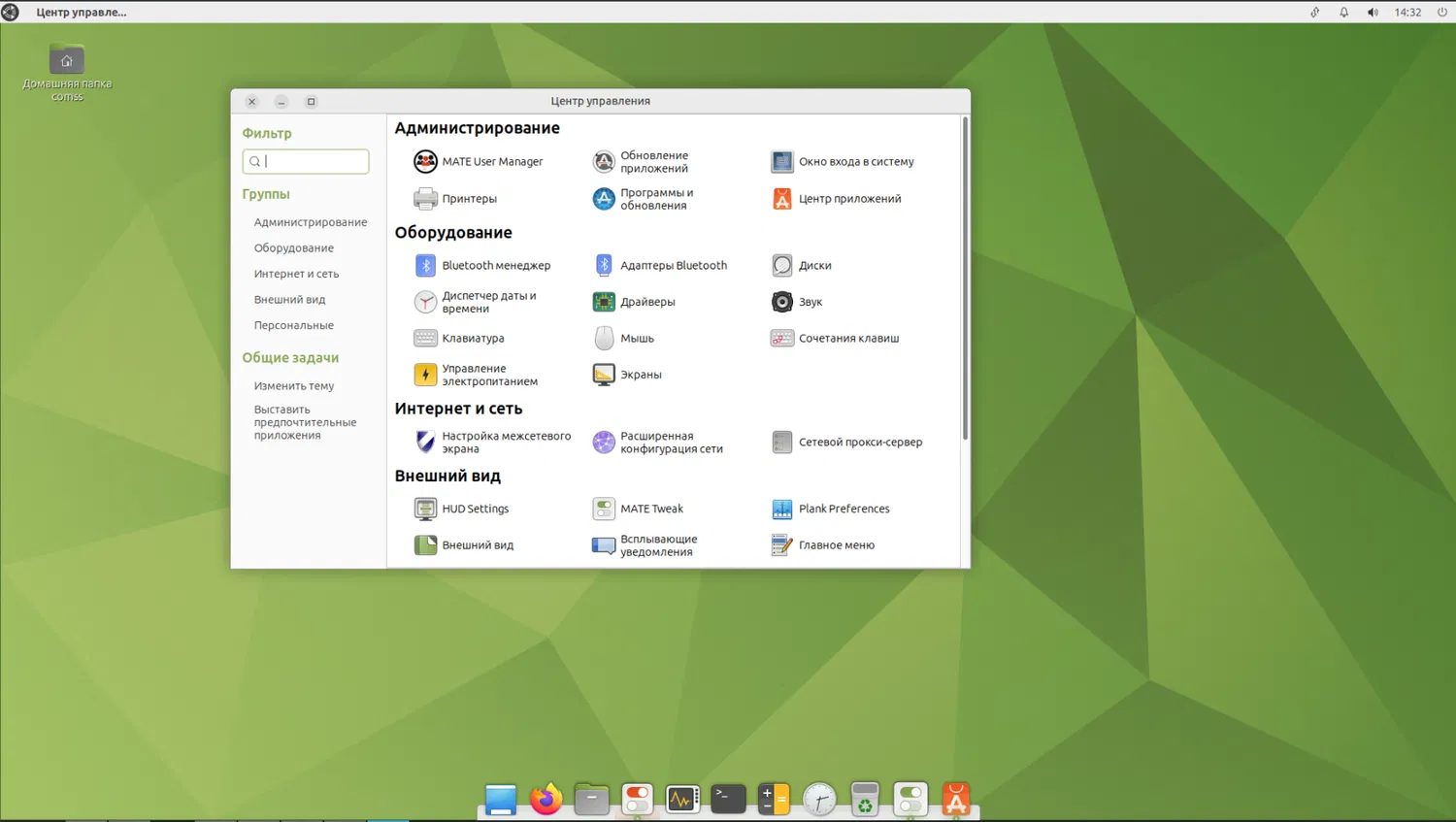Screen dimensions: 1456x822
Task: Open the power session menu icon
Action: click(x=1442, y=12)
